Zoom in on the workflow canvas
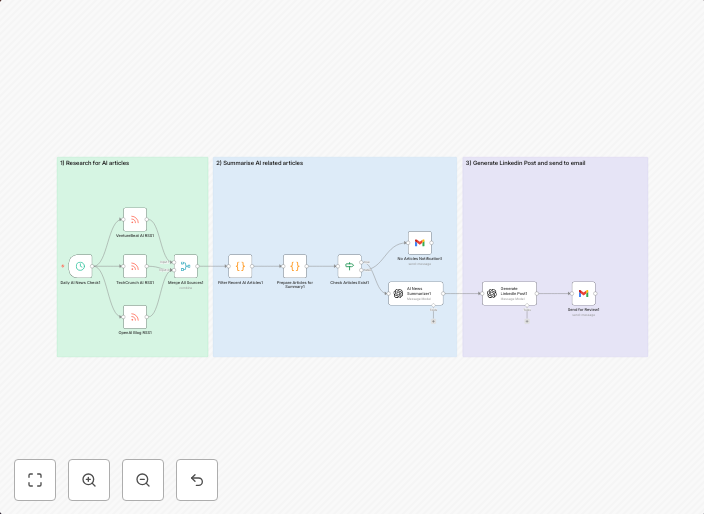 pos(89,480)
